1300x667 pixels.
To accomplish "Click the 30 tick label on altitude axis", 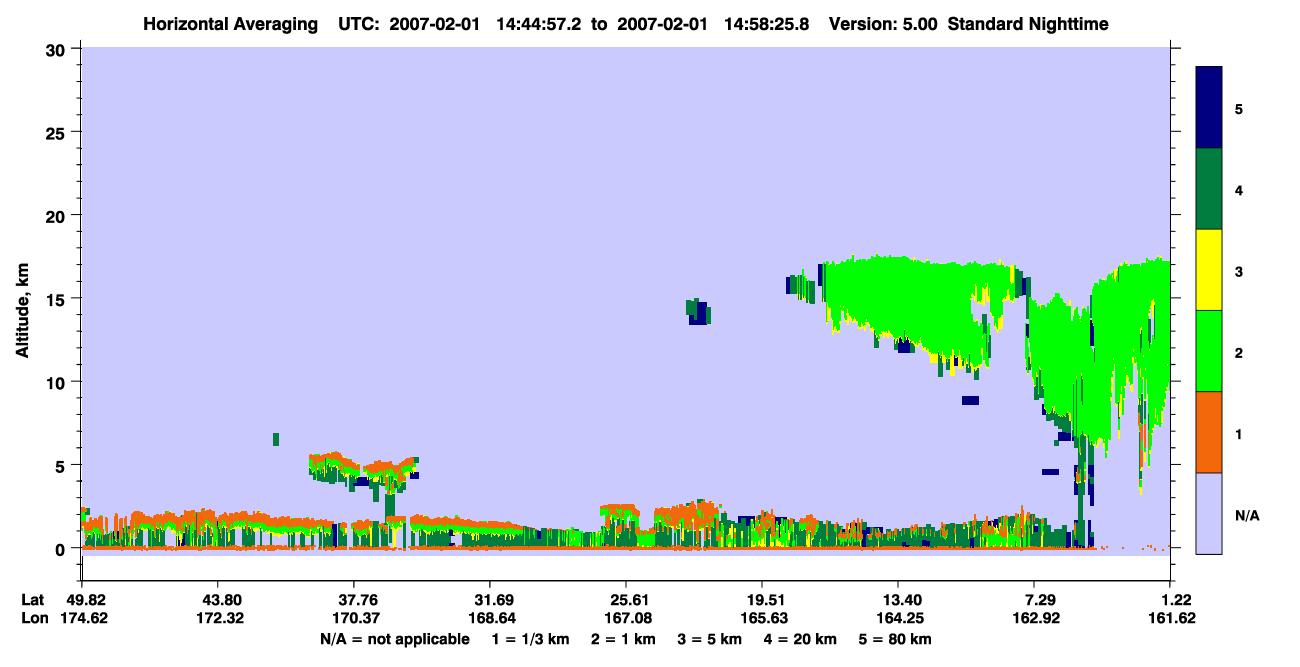I will pos(57,49).
